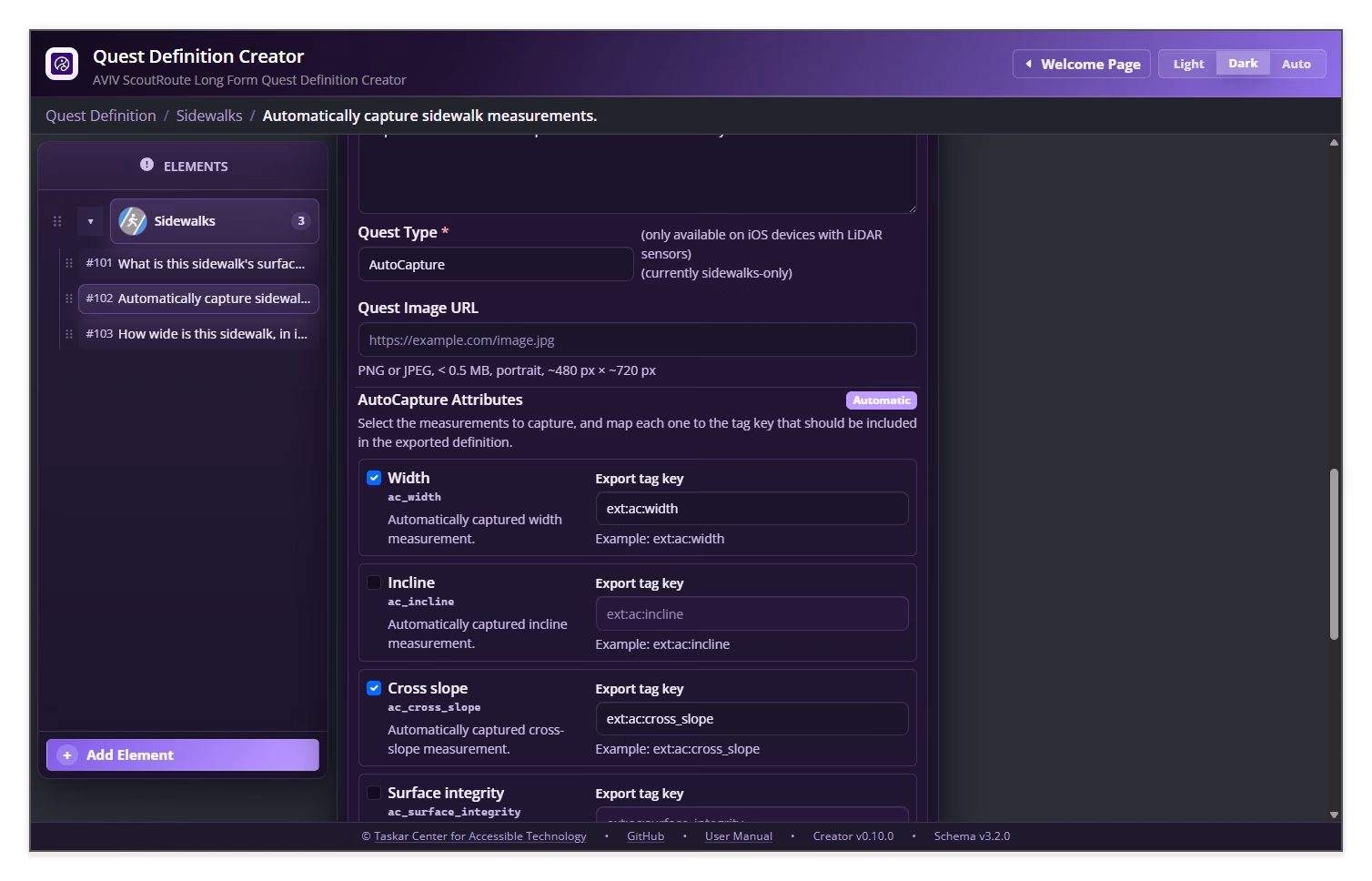This screenshot has height=881, width=1372.
Task: Click drag handle for quest #103
Action: tap(69, 334)
